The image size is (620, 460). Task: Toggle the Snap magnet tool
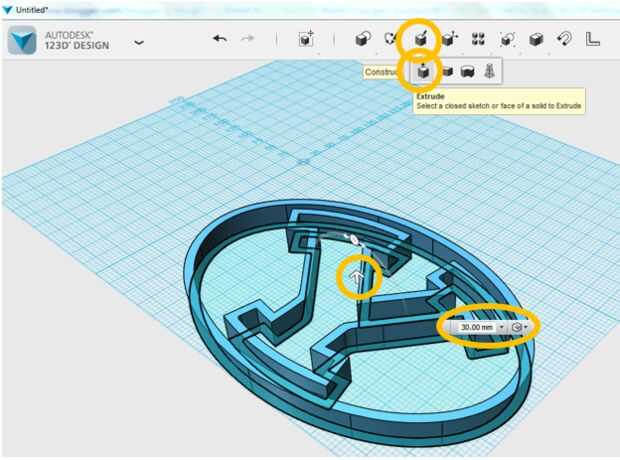[x=564, y=39]
